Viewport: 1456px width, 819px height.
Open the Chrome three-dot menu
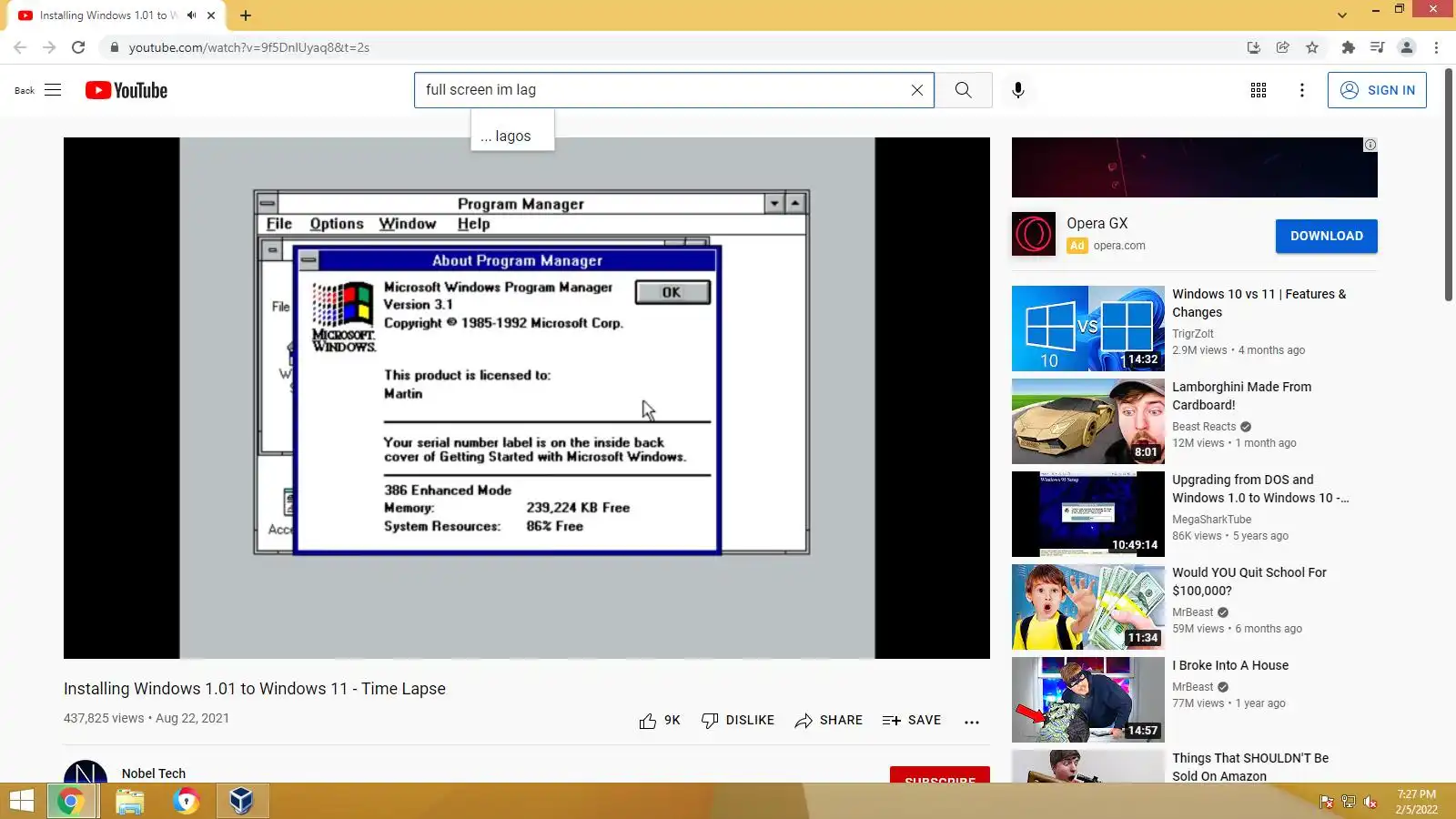tap(1436, 47)
